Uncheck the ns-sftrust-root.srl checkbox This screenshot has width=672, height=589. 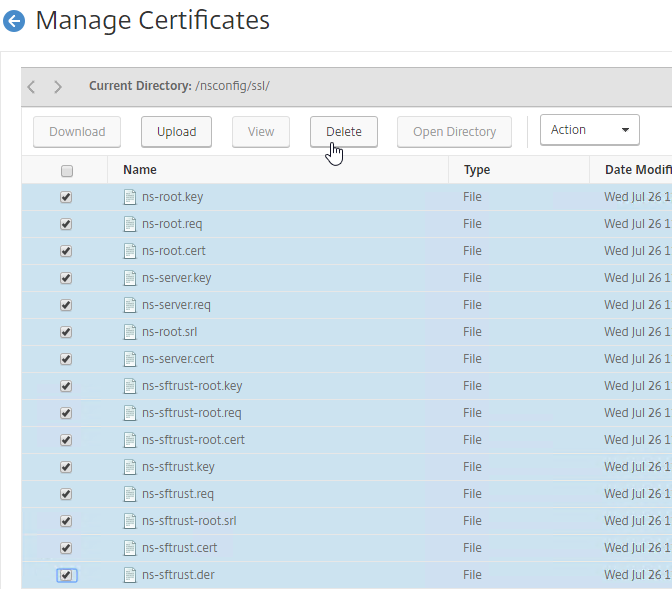click(66, 521)
